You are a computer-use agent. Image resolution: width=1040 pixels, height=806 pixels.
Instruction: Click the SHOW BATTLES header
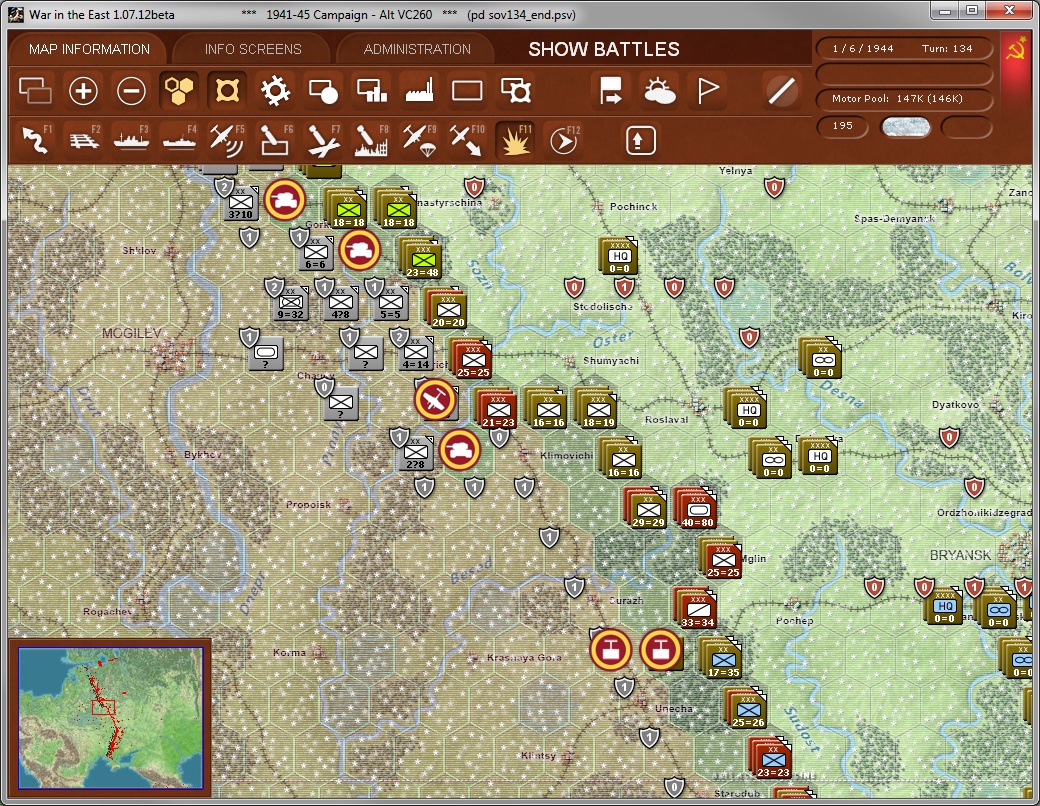(x=603, y=48)
